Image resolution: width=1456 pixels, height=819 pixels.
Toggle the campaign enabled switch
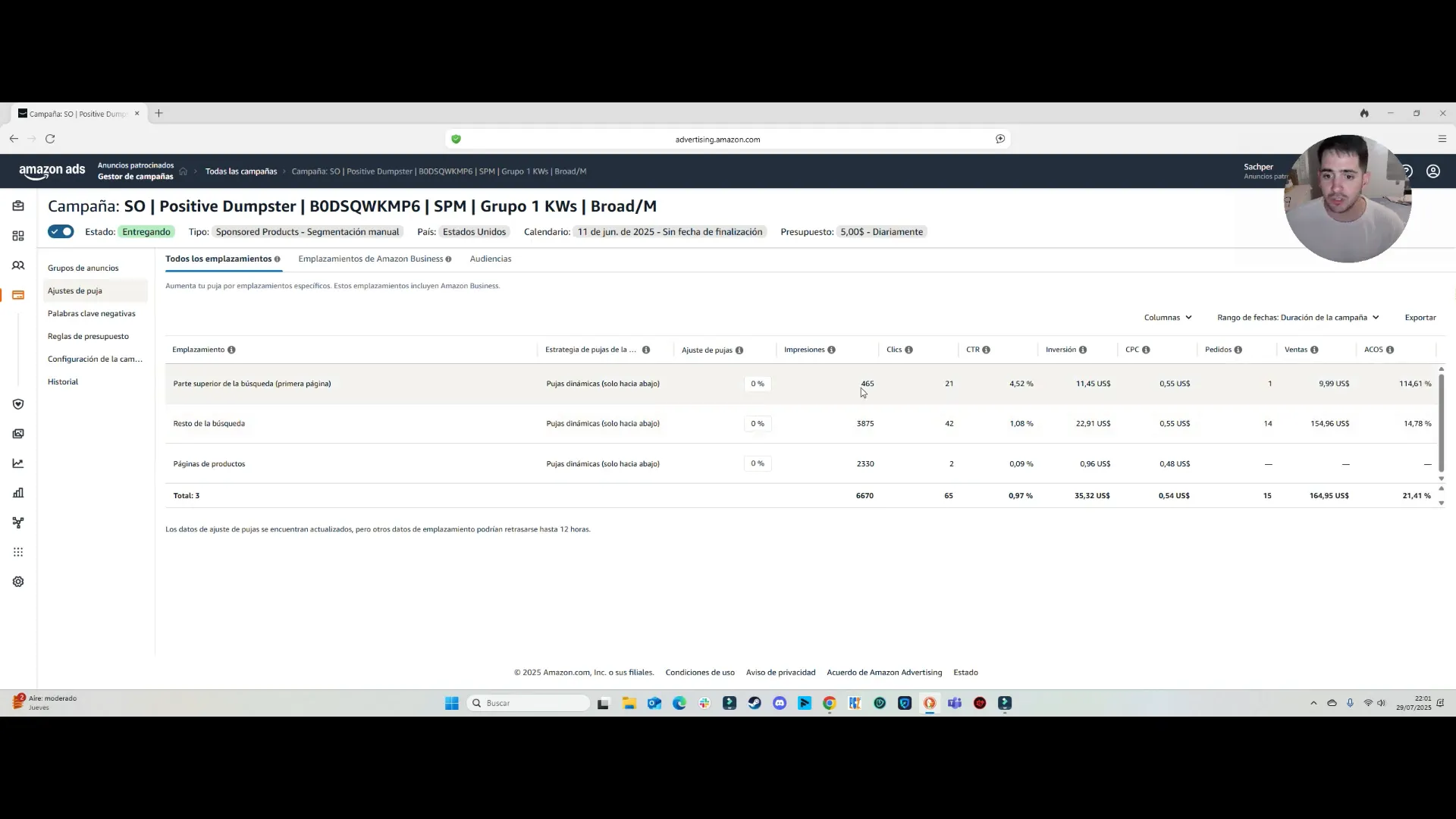tap(61, 231)
